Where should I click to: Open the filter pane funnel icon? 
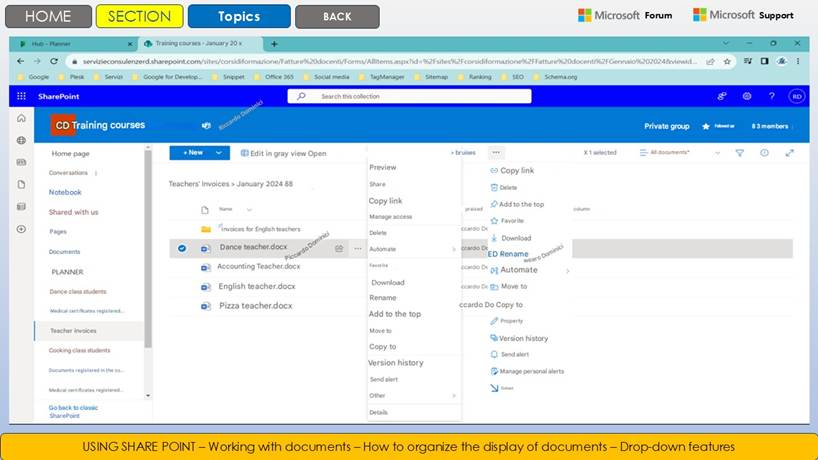(x=740, y=153)
